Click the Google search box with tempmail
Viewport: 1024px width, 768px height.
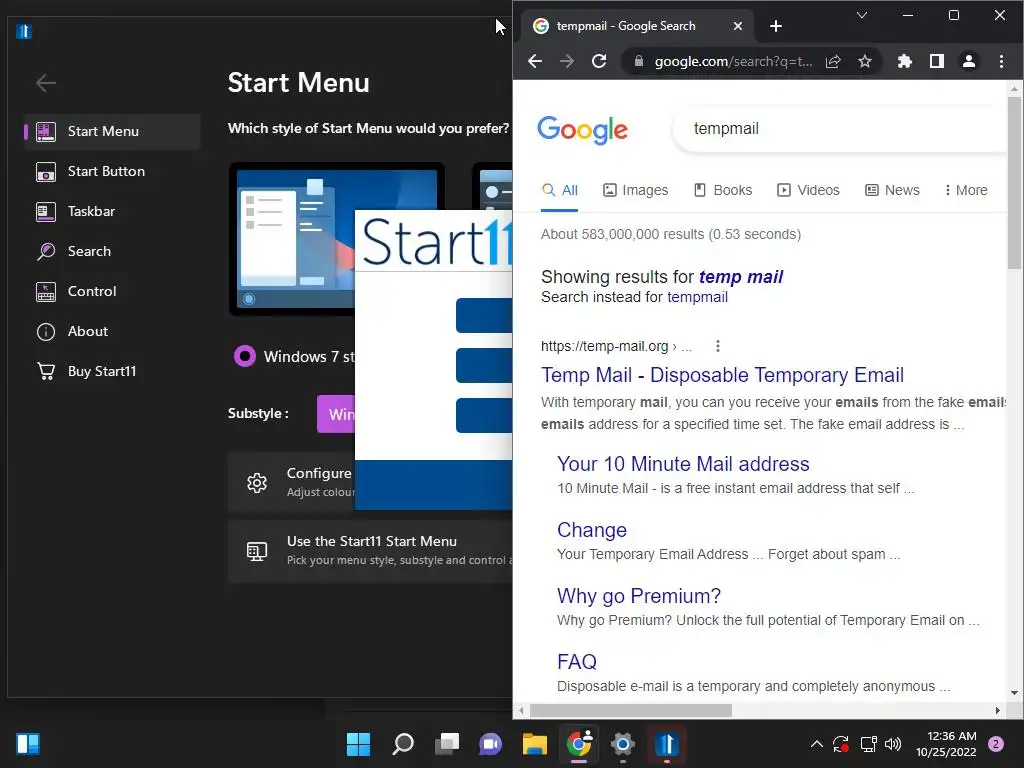[839, 129]
